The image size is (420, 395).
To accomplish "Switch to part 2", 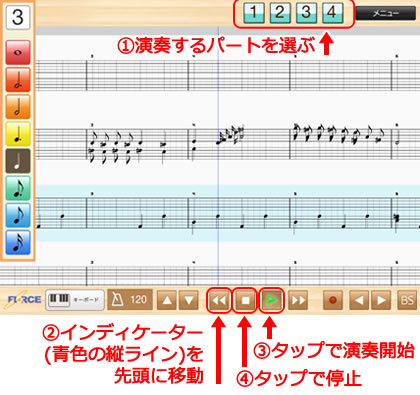I will (x=280, y=13).
